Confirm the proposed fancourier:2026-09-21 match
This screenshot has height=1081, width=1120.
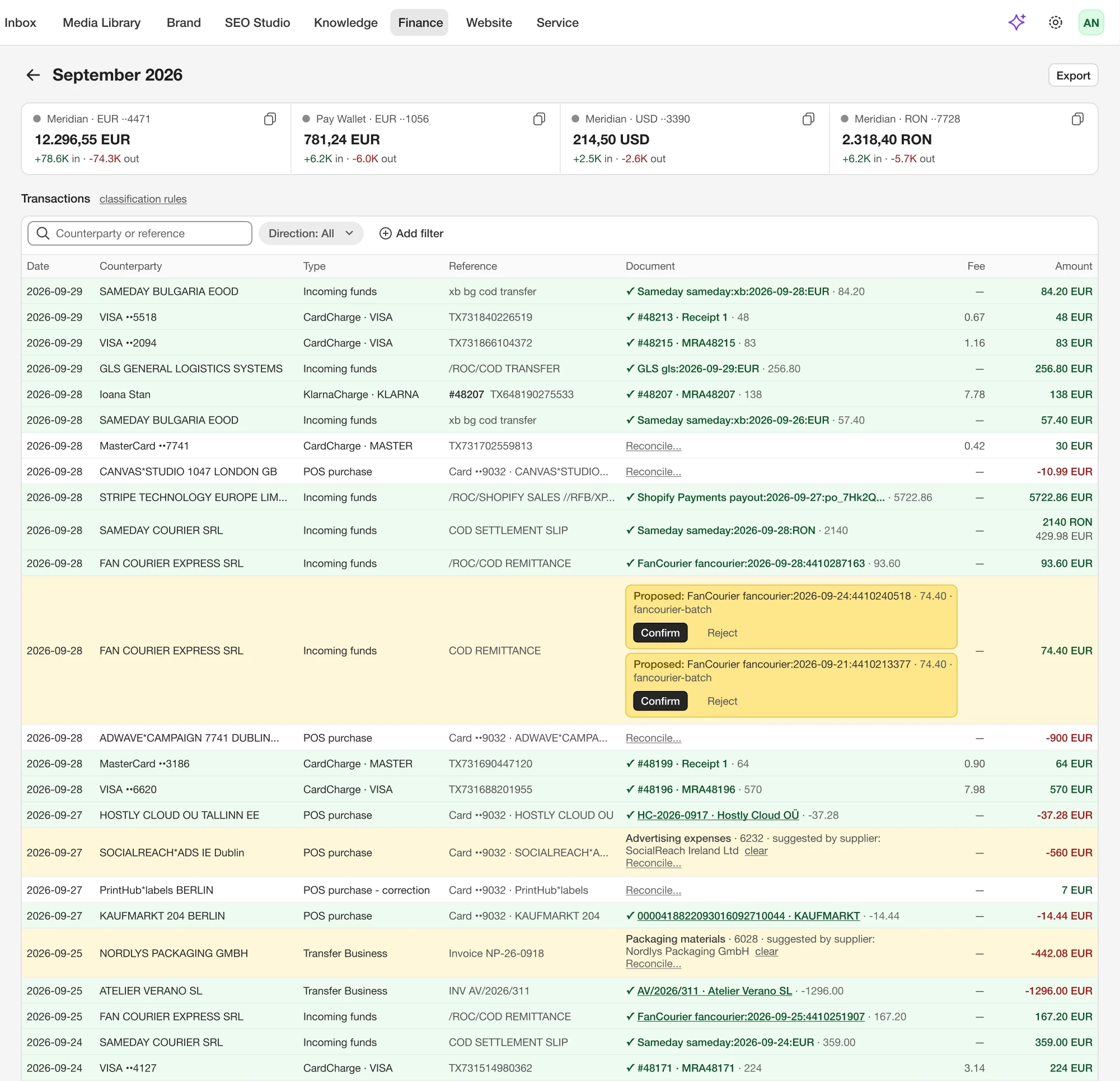[x=660, y=701]
